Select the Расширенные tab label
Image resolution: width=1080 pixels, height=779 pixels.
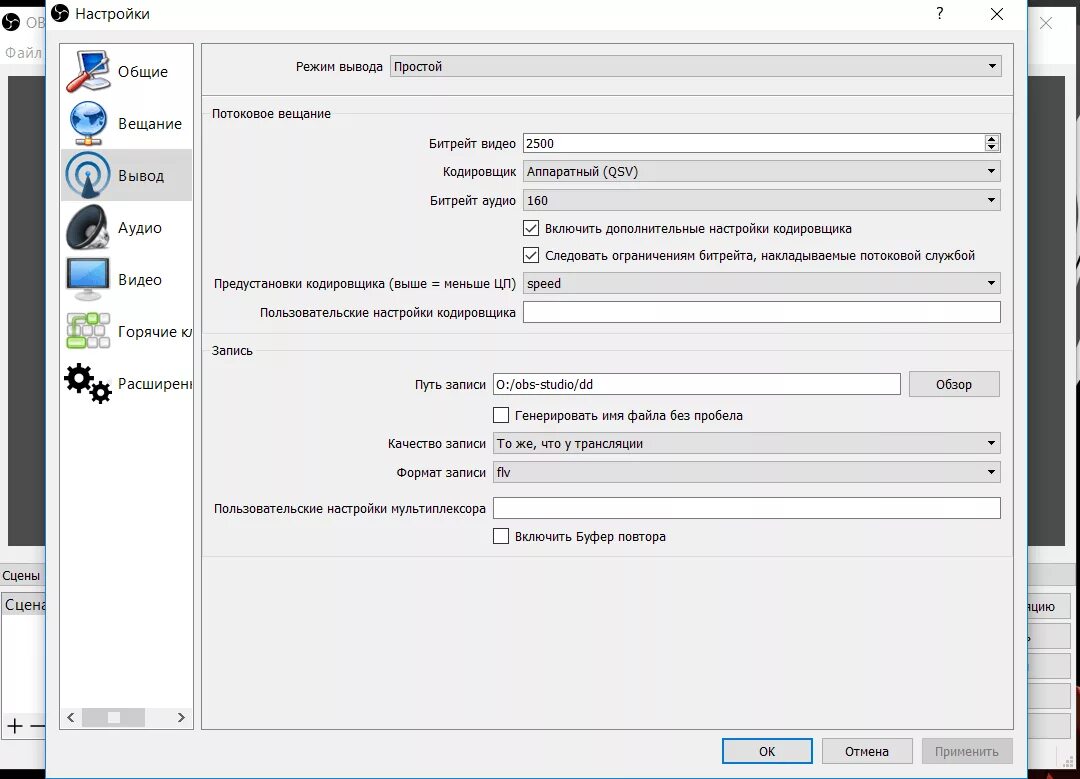tap(155, 384)
